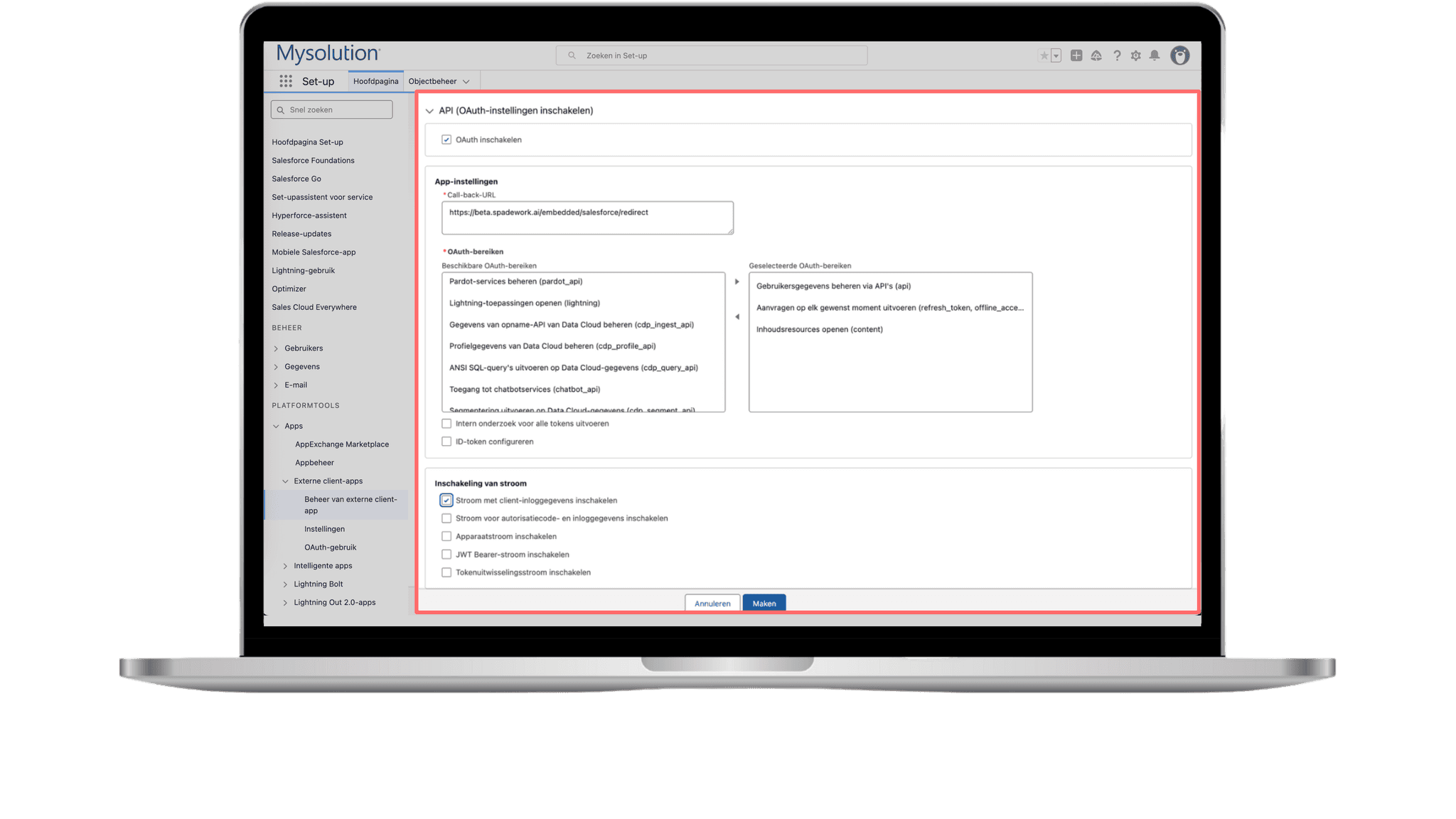Image resolution: width=1456 pixels, height=819 pixels.
Task: Click the add-scope right arrow
Action: point(737,282)
